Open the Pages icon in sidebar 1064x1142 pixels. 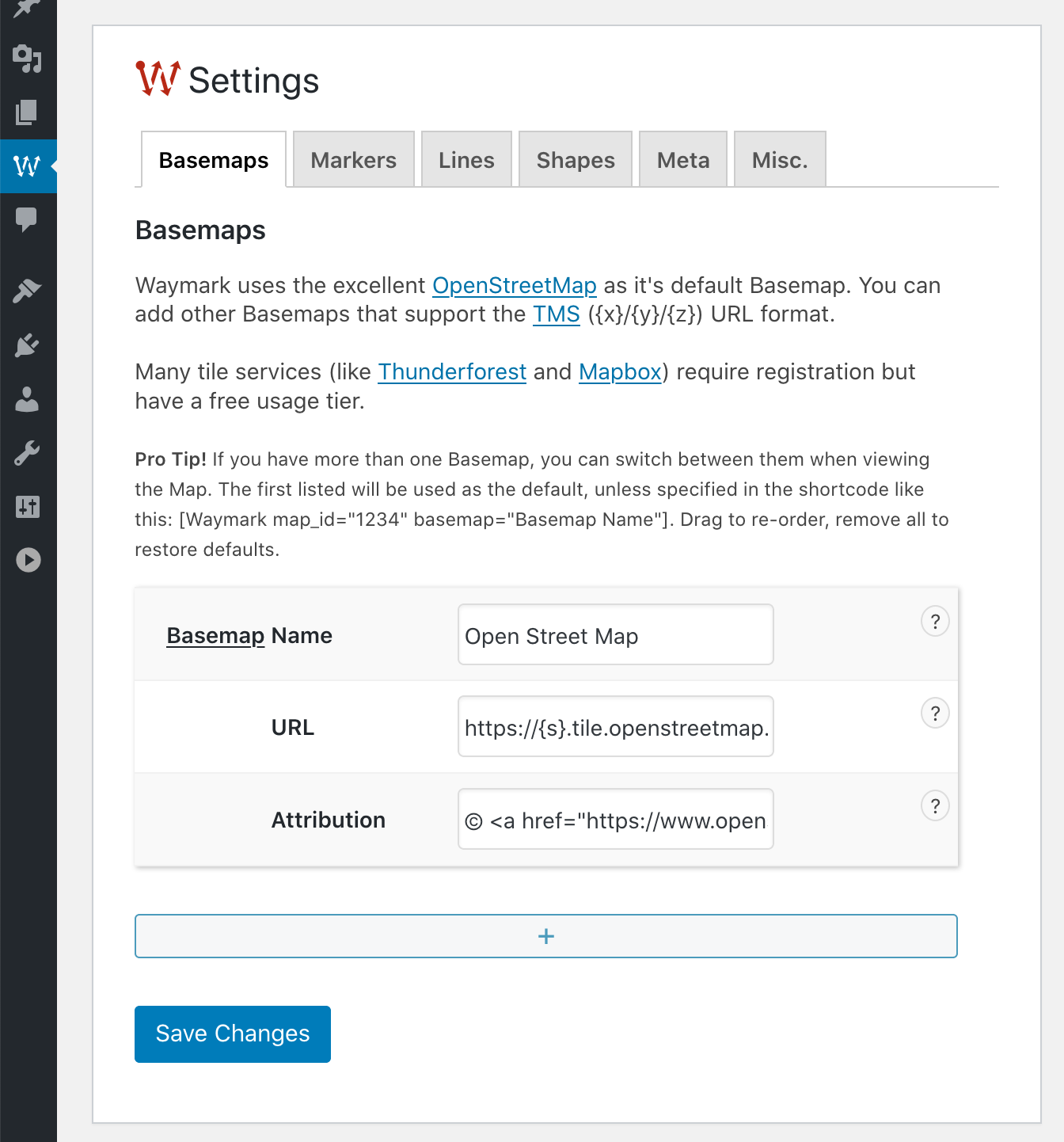[x=28, y=112]
